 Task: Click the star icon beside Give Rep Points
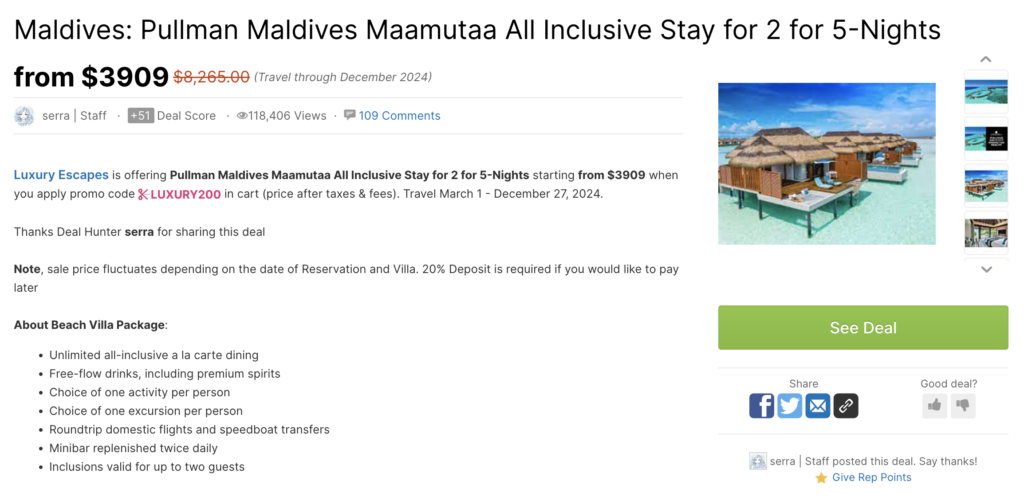click(821, 478)
